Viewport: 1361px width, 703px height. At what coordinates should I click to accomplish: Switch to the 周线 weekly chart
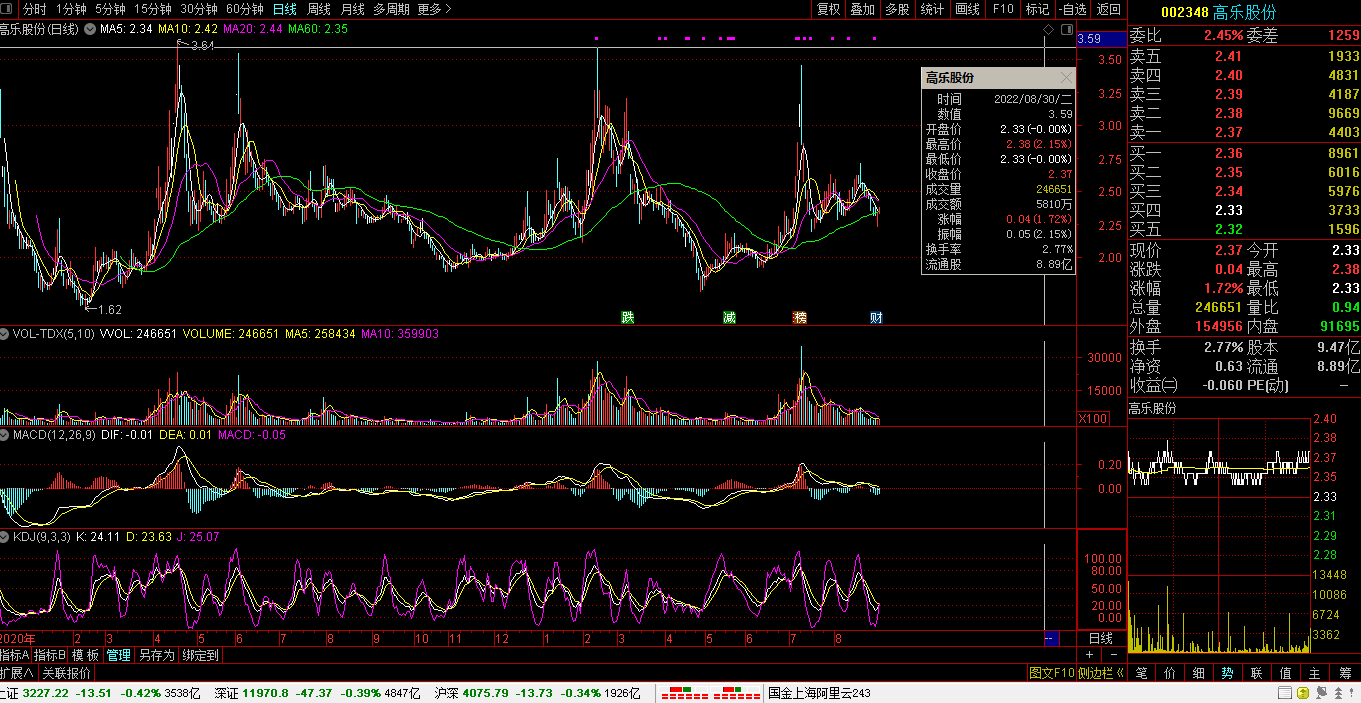click(318, 9)
